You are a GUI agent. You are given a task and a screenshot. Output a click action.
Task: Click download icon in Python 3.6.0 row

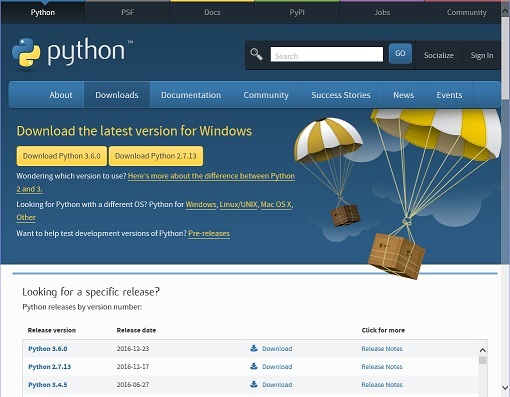(x=254, y=348)
